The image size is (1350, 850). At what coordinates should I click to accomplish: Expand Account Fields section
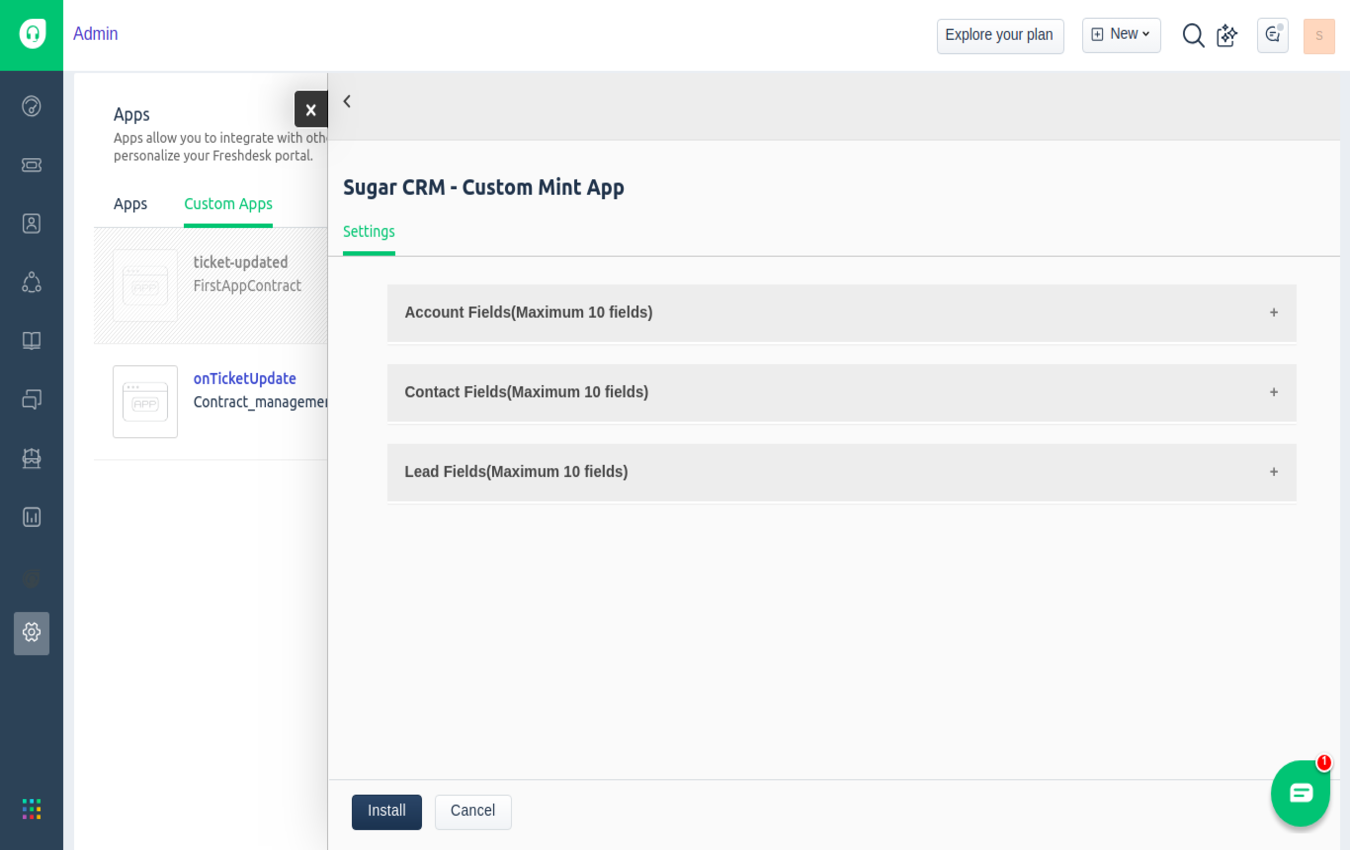pos(842,313)
